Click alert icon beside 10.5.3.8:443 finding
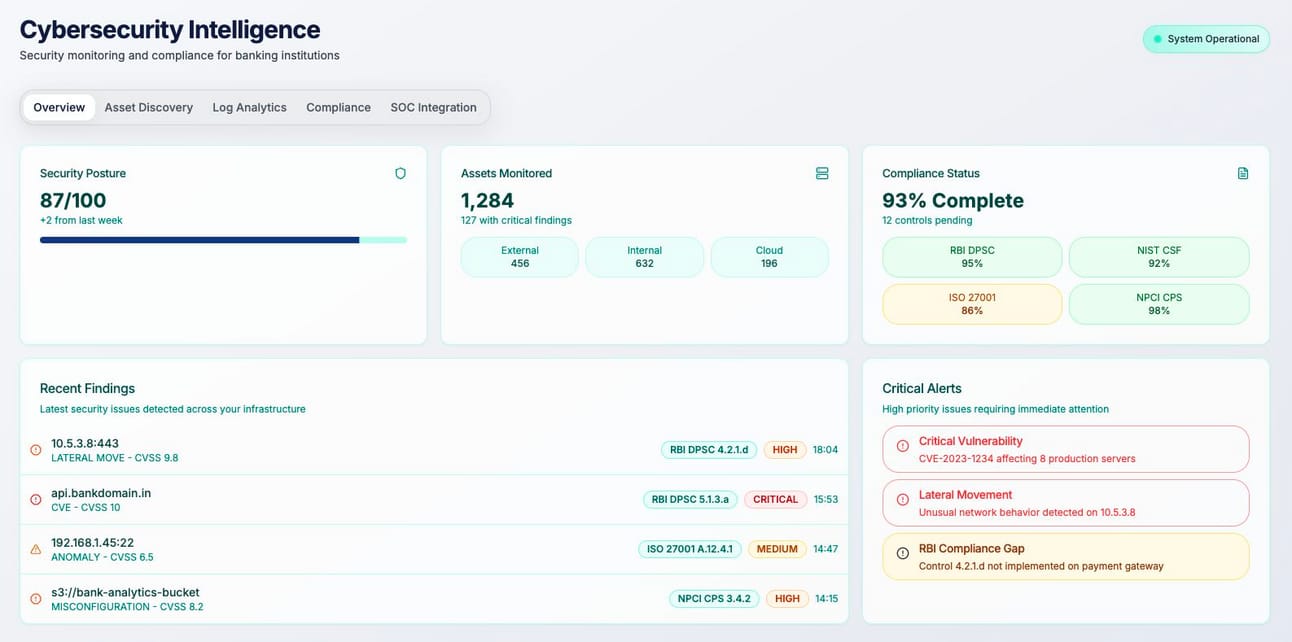The width and height of the screenshot is (1292, 642). (x=36, y=450)
